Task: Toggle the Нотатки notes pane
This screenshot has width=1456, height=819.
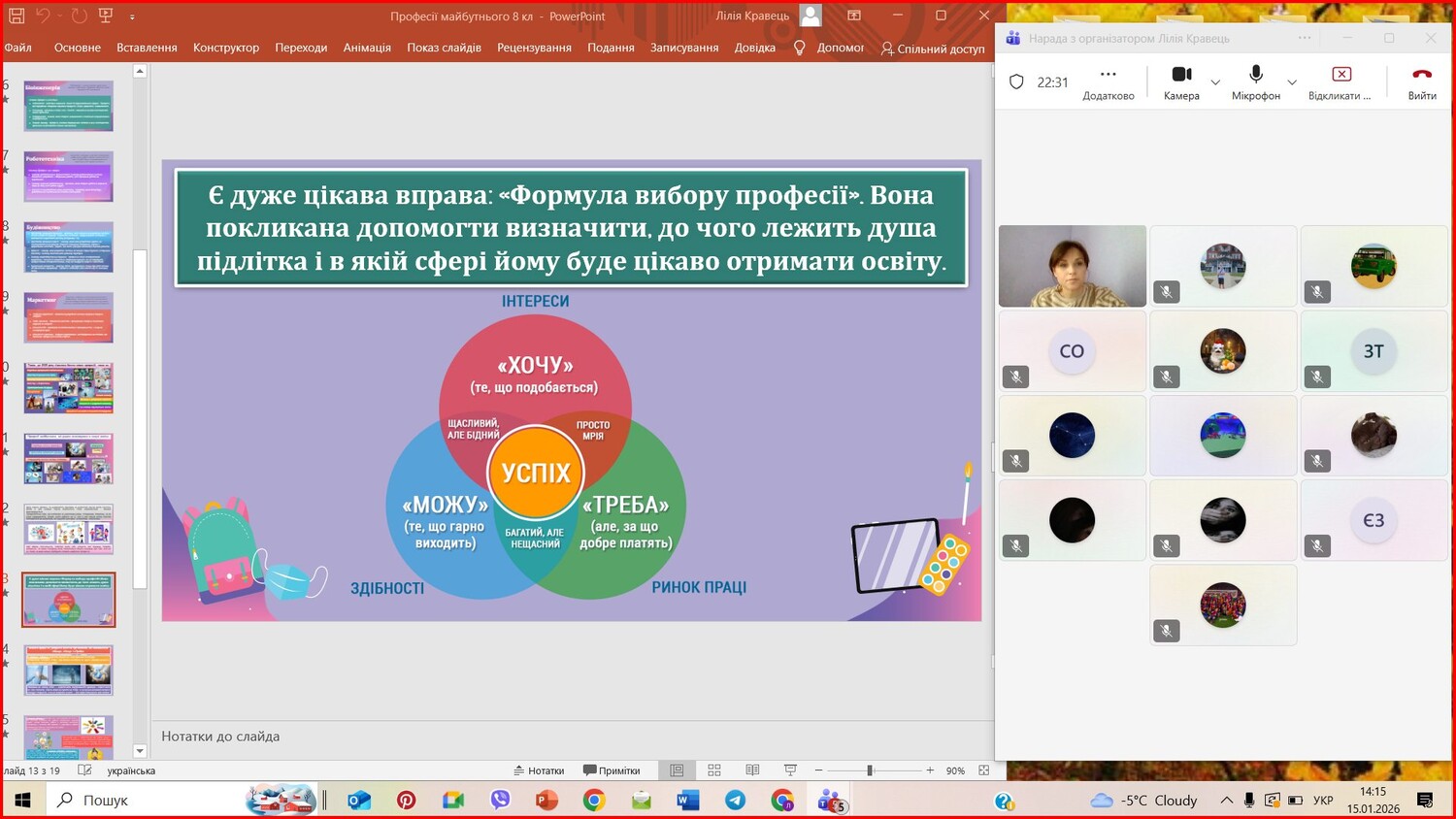Action: [539, 770]
